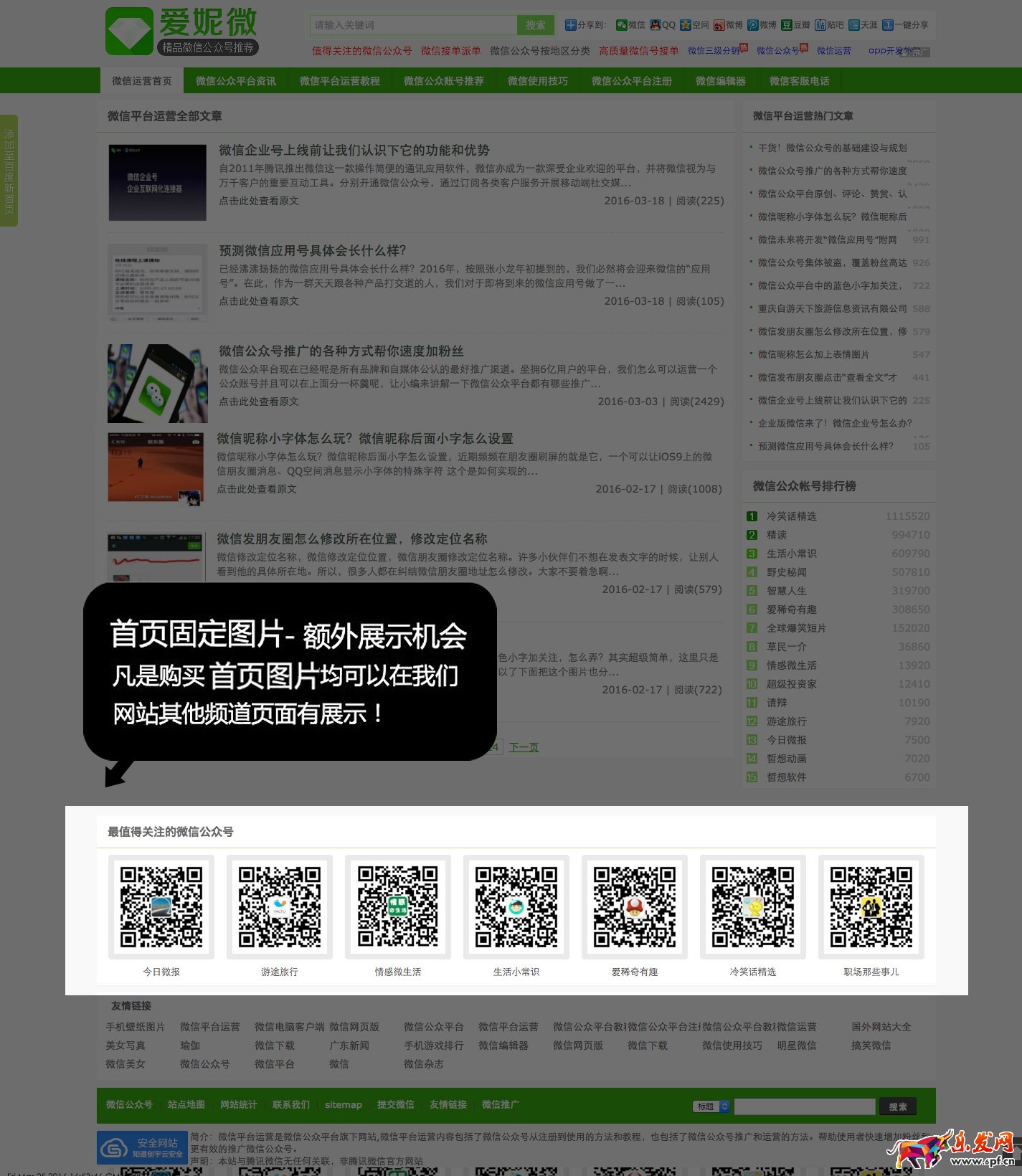Open the 爱稀奇有趣 QR code image
This screenshot has width=1022, height=1176.
pyautogui.click(x=635, y=907)
